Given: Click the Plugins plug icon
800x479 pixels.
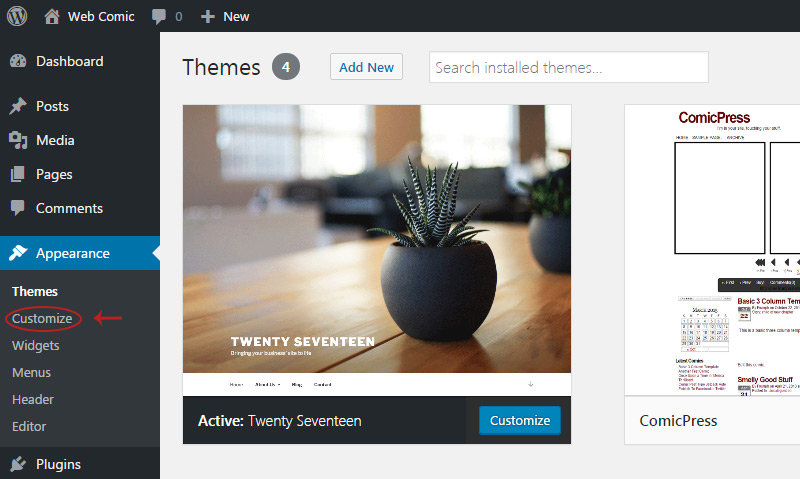Looking at the screenshot, I should 18,464.
